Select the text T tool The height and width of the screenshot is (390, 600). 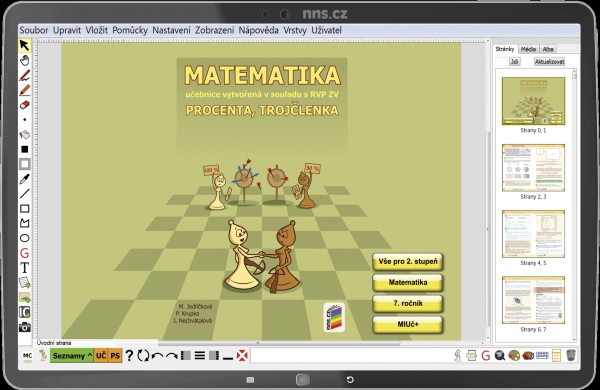click(x=24, y=268)
